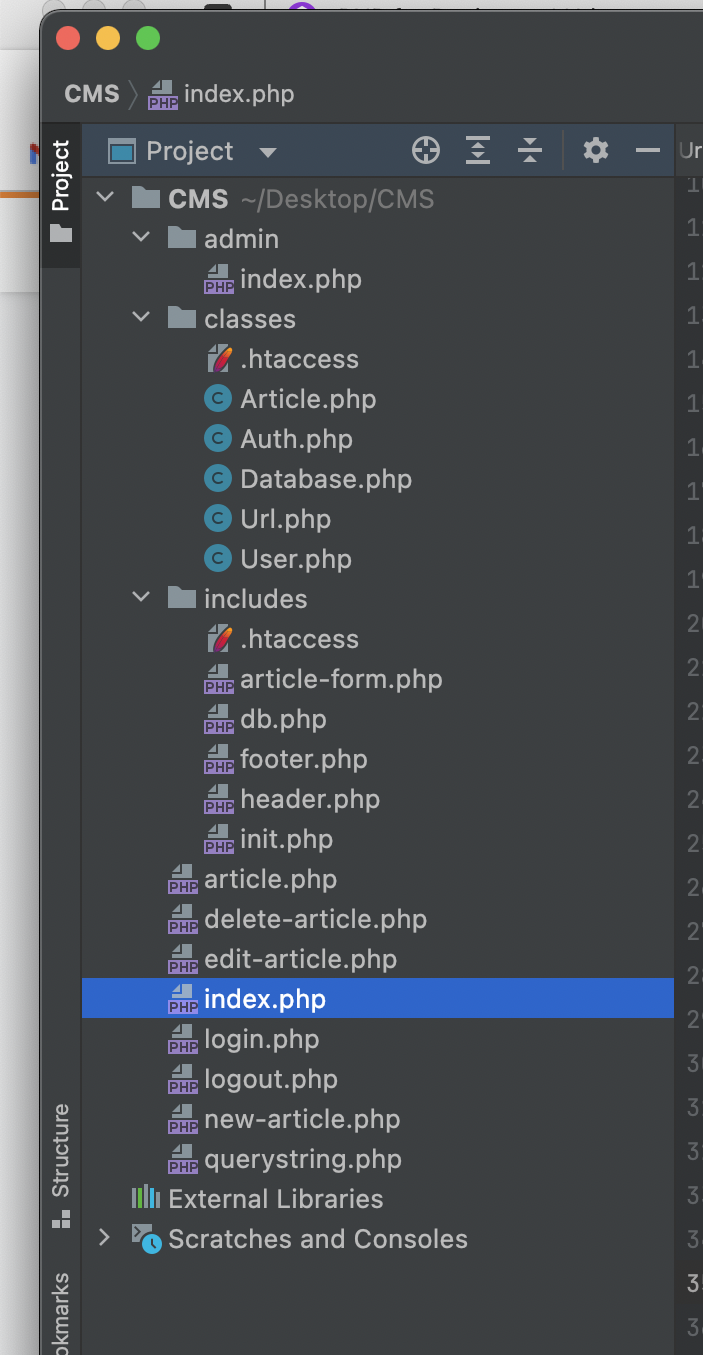
Task: Click the Collapse All icon in Project toolbar
Action: [x=530, y=151]
